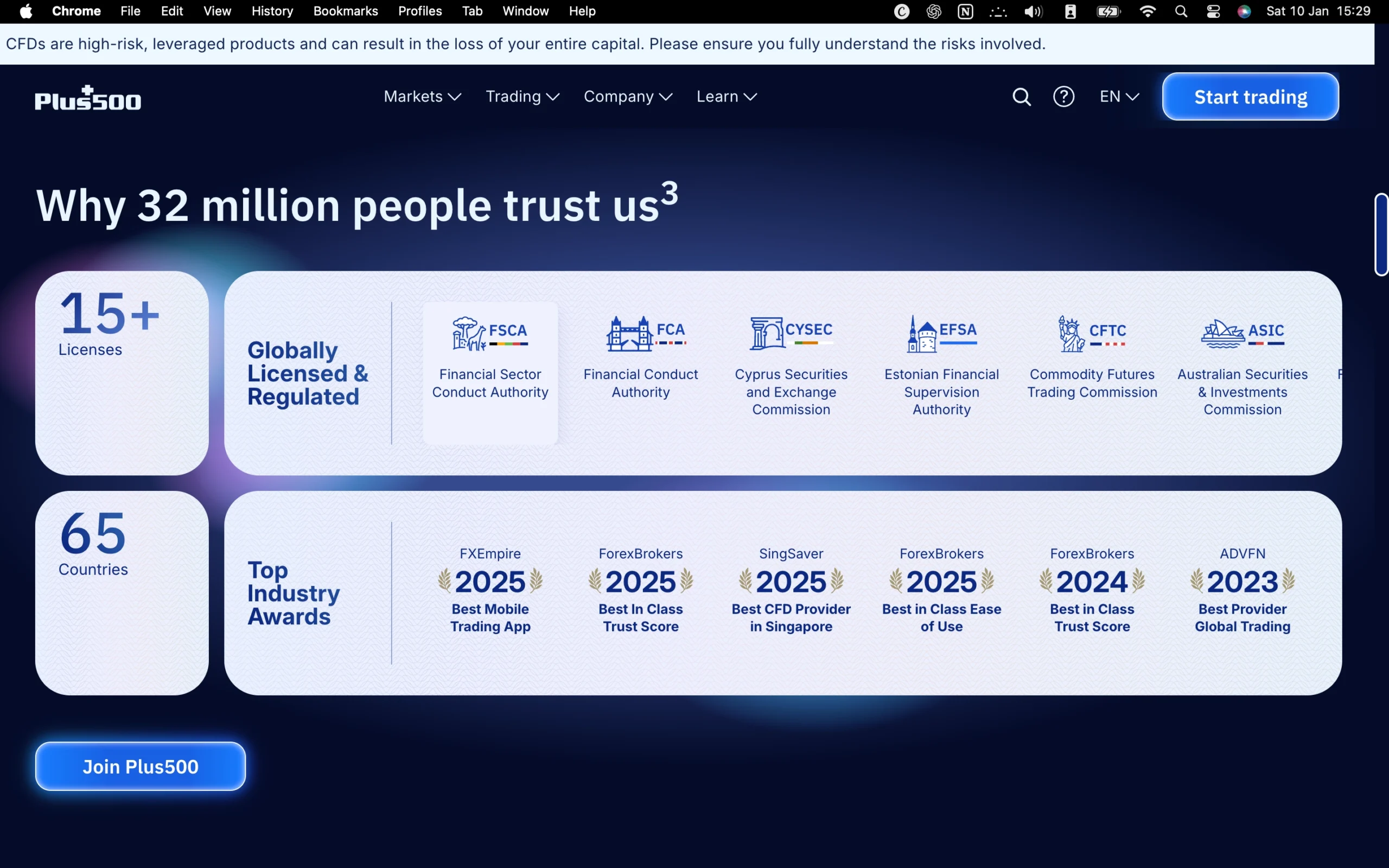
Task: Open the ChatGPT menu bar icon
Action: pos(933,11)
